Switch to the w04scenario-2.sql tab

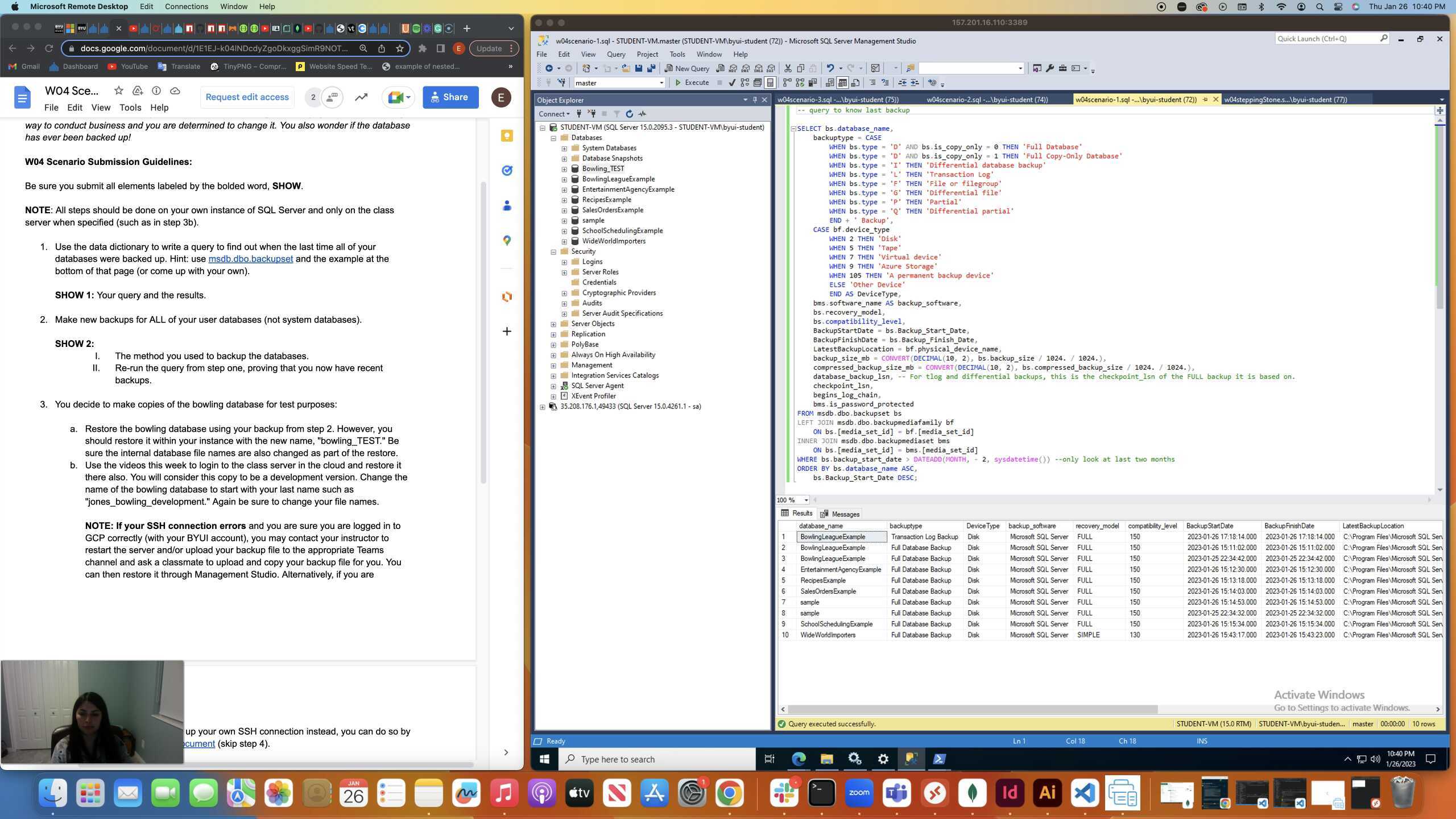tap(987, 100)
